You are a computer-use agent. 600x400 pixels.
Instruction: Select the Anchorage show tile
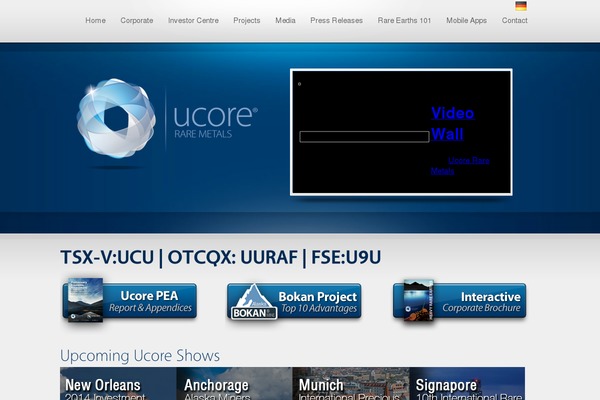tap(235, 384)
